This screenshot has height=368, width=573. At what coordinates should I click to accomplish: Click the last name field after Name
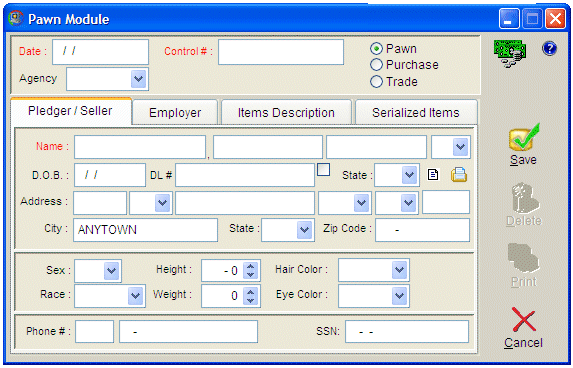[x=140, y=147]
